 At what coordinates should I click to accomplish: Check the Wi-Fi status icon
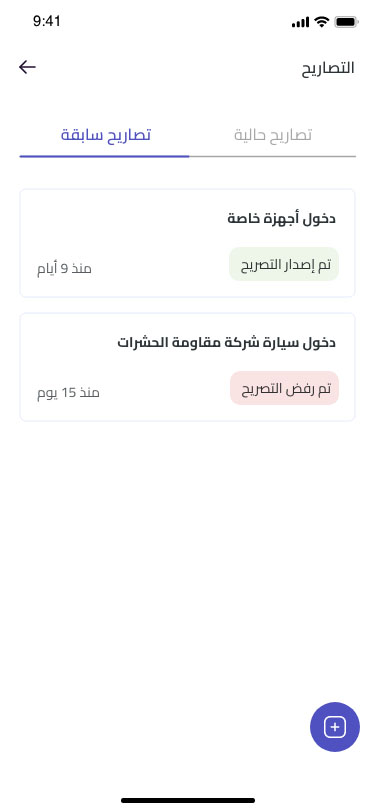[x=322, y=22]
